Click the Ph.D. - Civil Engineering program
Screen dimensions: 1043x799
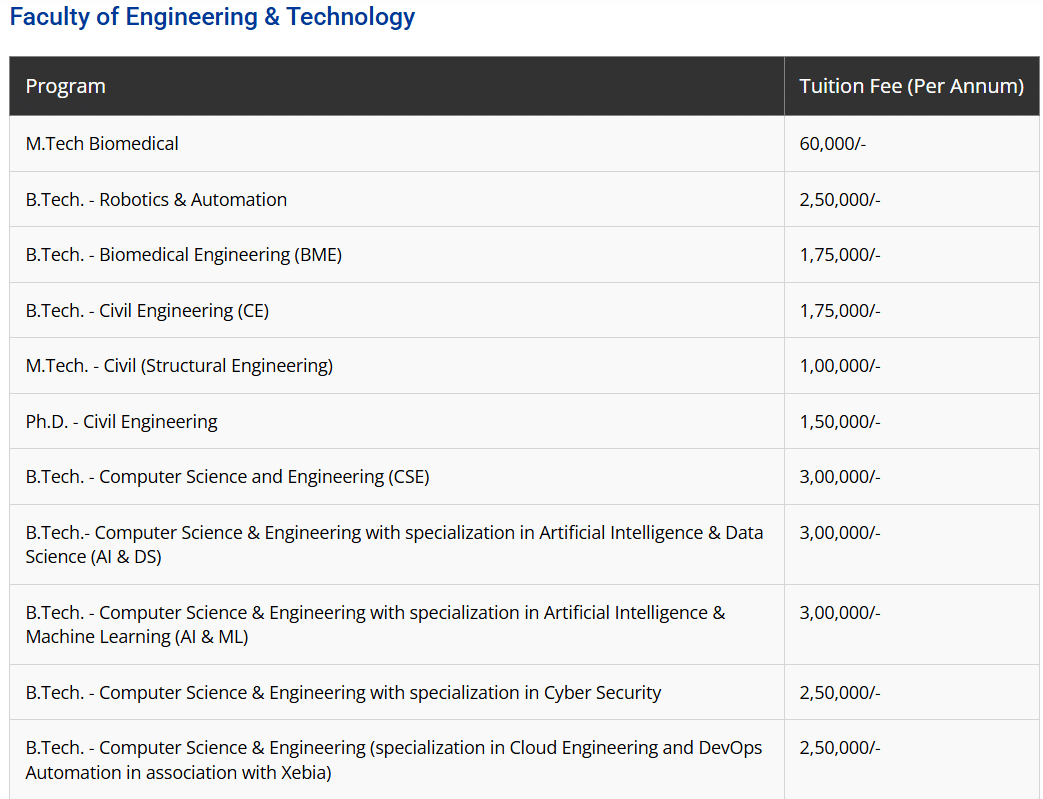(x=121, y=422)
